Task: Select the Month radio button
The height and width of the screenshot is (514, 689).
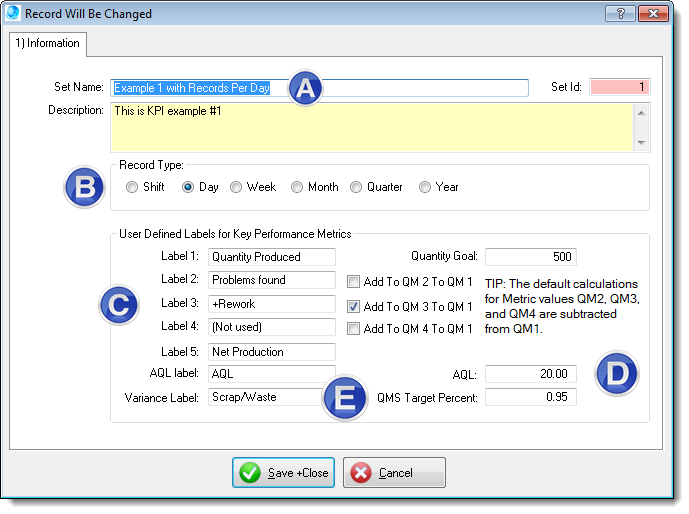Action: 297,187
